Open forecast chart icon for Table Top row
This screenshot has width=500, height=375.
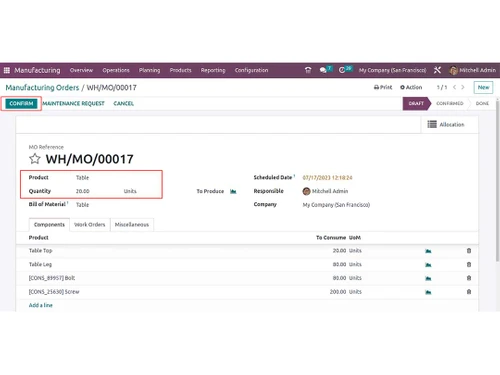pyautogui.click(x=428, y=251)
